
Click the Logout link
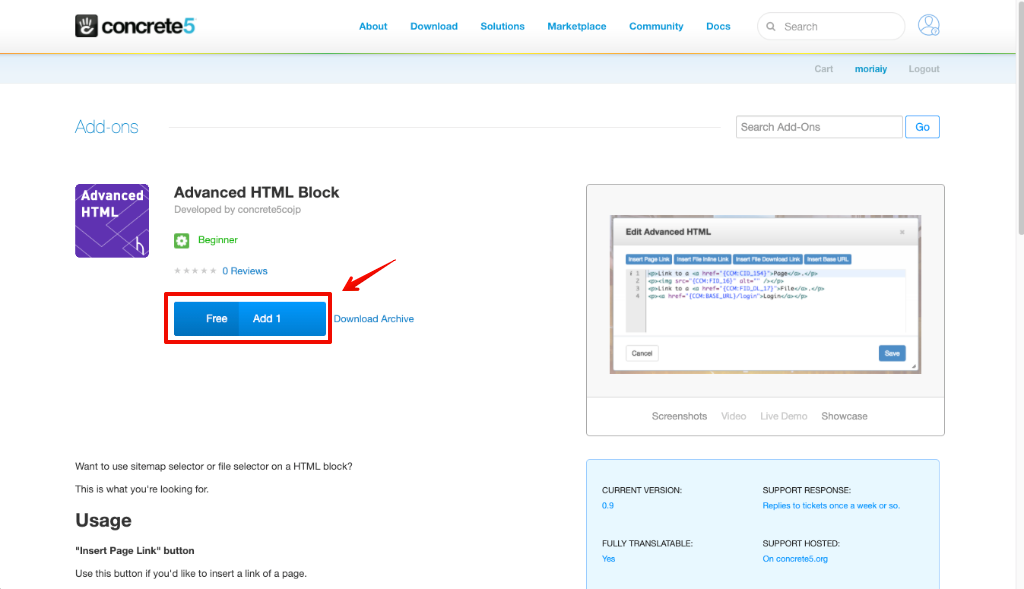(923, 69)
